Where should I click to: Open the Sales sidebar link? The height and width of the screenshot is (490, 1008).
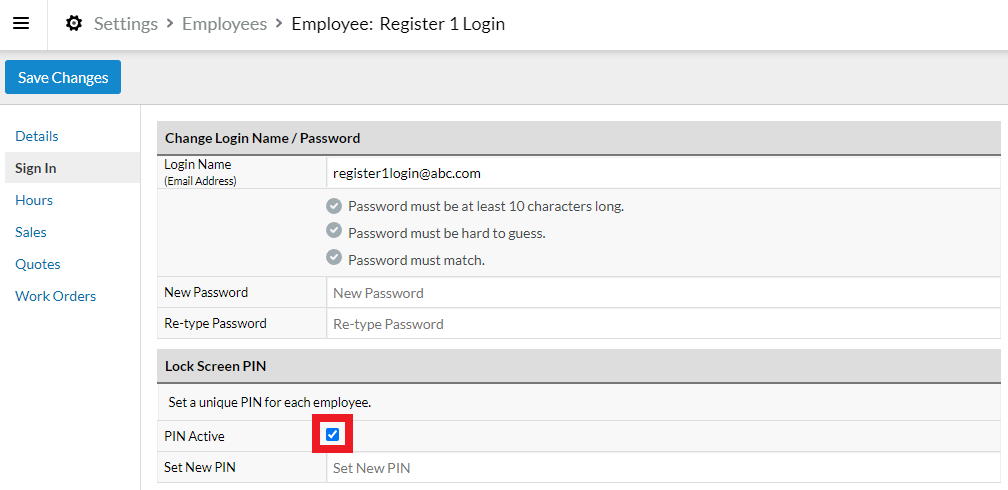click(31, 232)
